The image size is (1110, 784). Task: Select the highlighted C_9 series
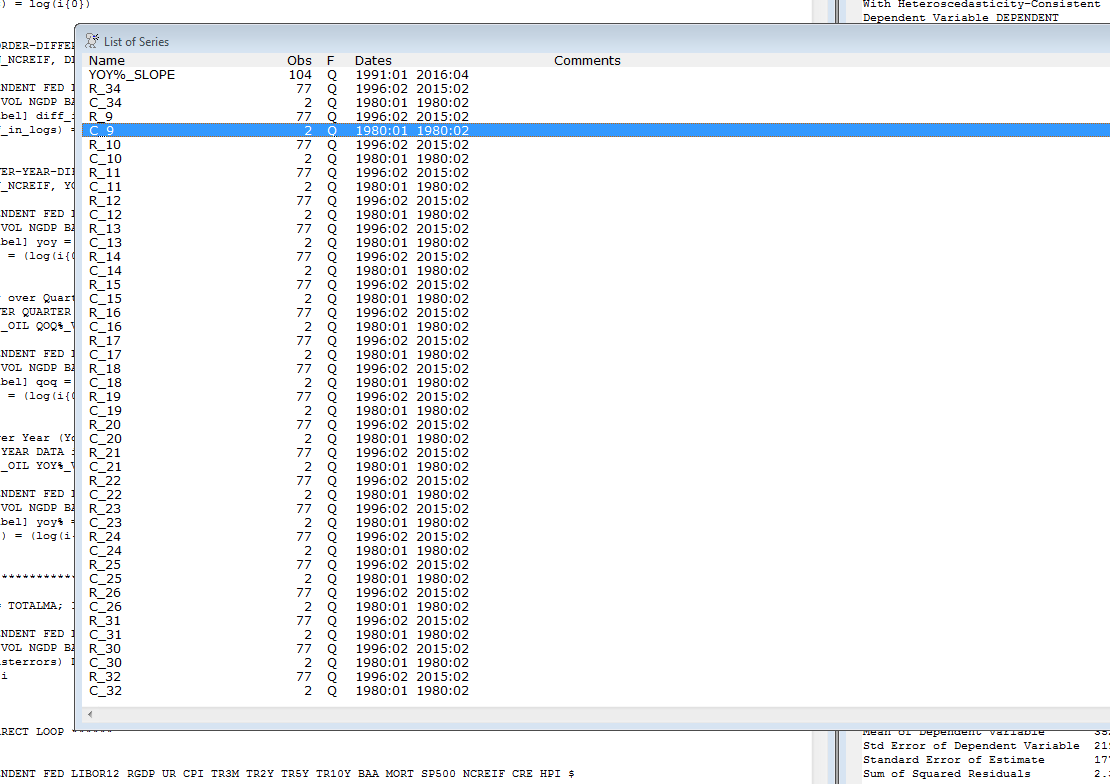coord(102,131)
